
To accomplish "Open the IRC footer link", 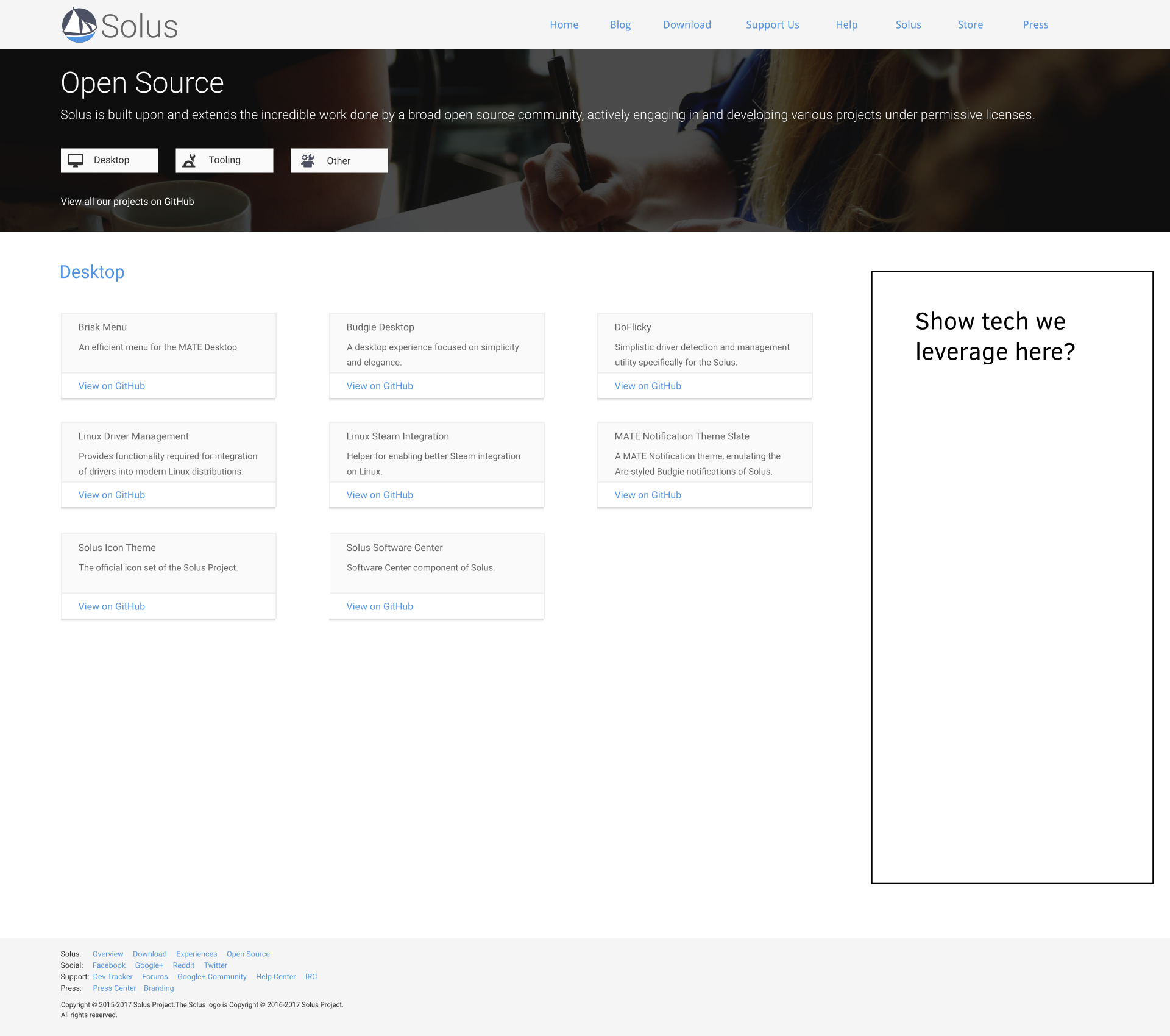I will tap(311, 977).
